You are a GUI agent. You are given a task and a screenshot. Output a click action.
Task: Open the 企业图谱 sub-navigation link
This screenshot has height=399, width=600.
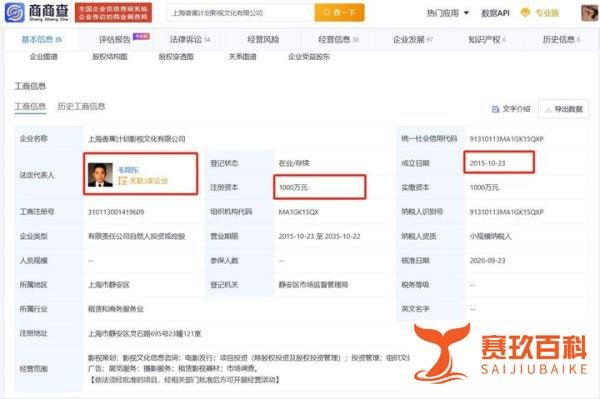click(44, 57)
